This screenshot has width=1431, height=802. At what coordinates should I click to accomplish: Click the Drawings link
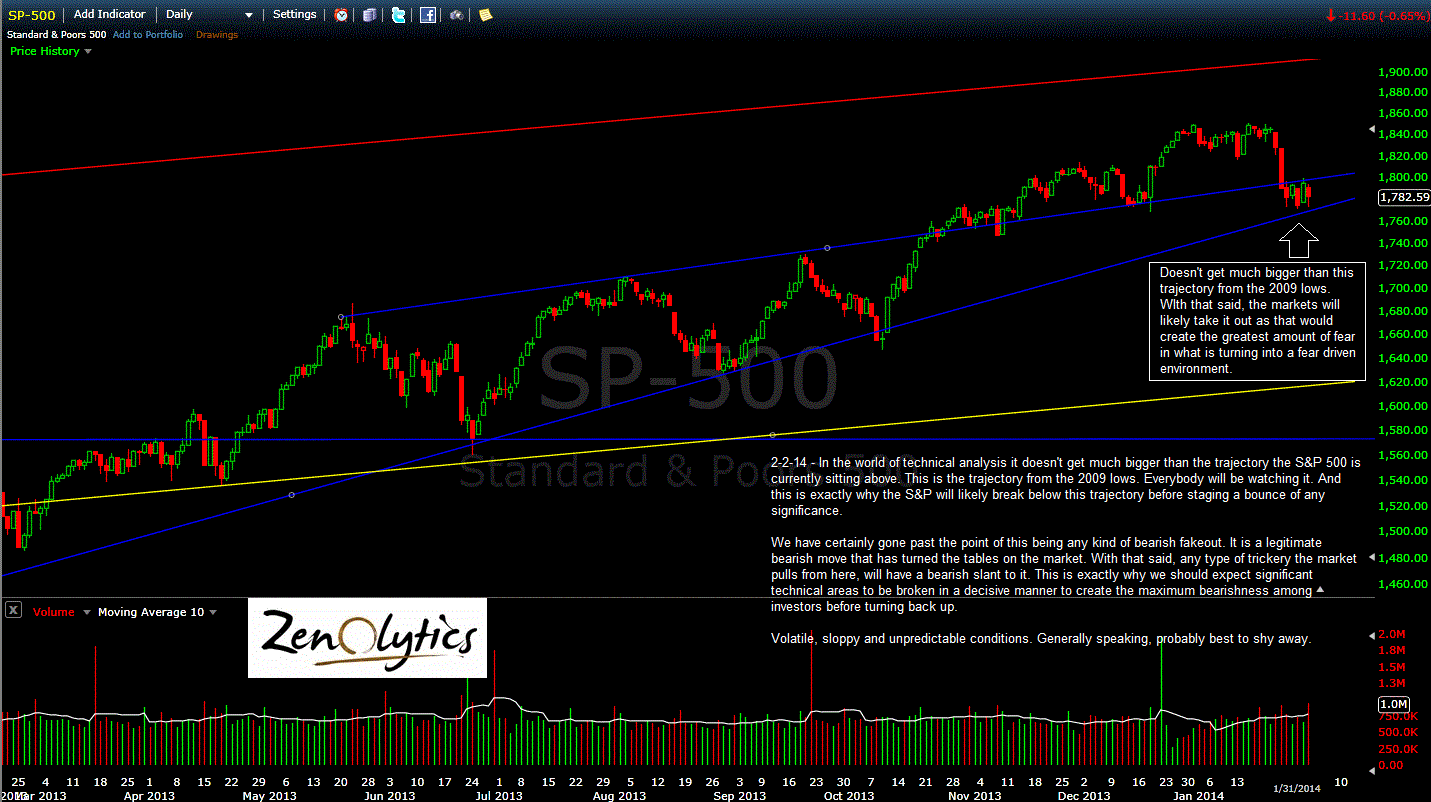click(x=217, y=35)
